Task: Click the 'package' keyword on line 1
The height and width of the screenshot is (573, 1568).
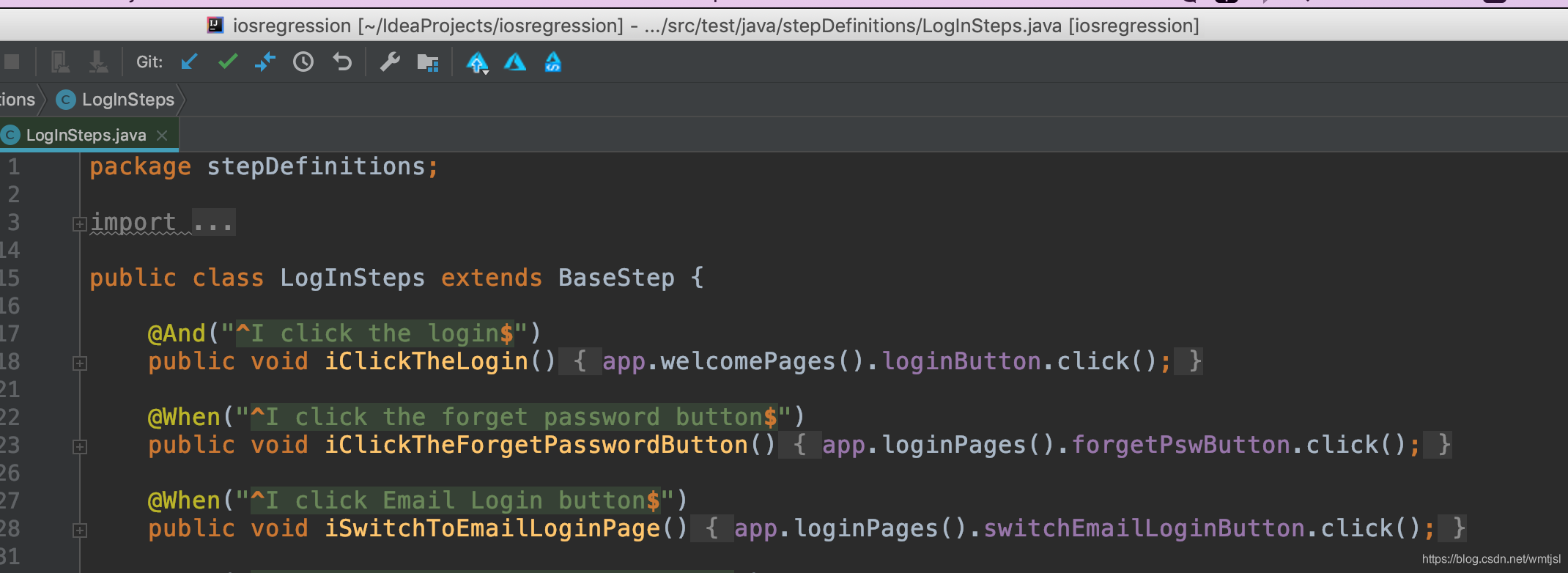Action: pyautogui.click(x=140, y=167)
